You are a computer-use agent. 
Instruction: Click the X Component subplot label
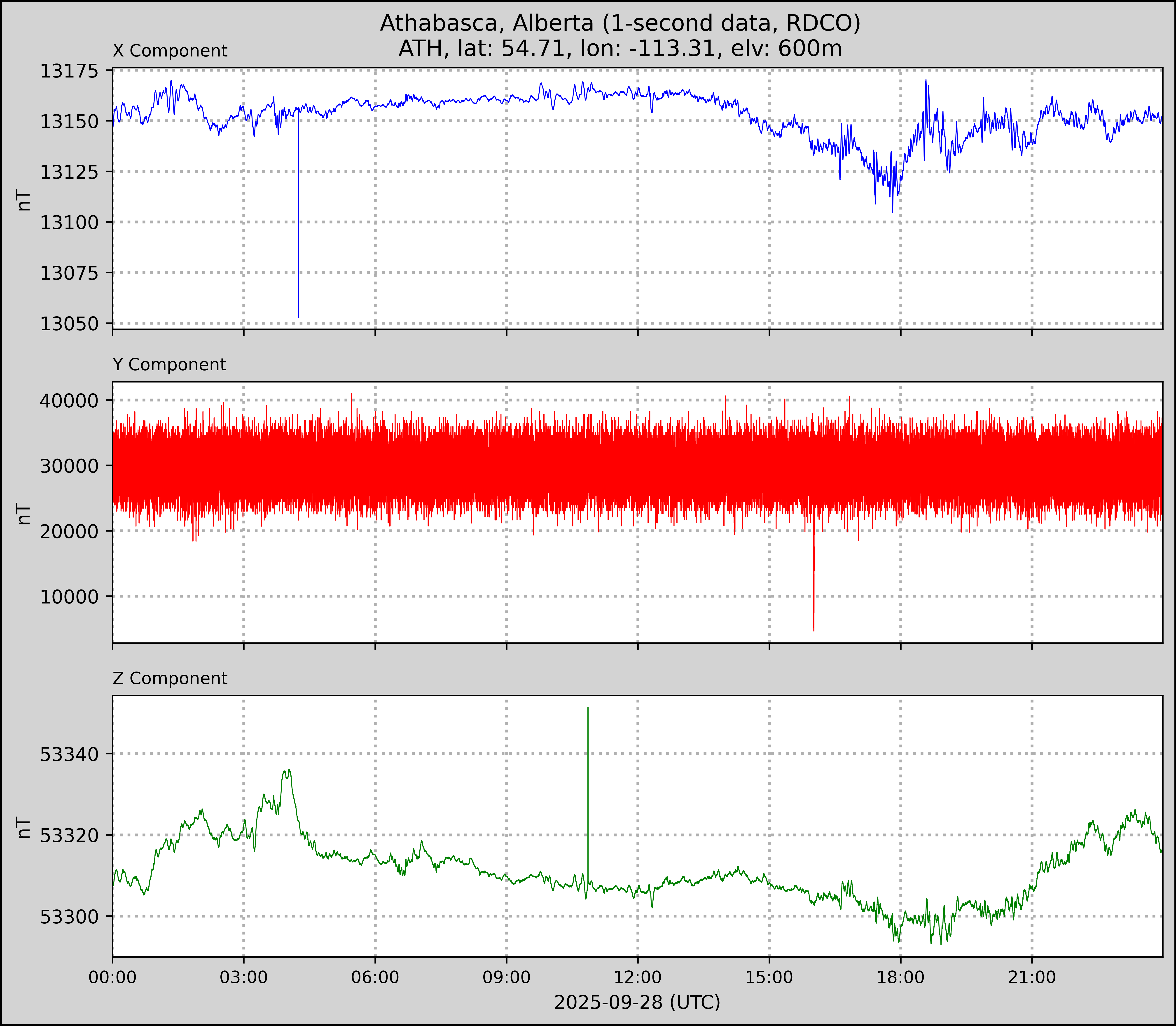click(x=170, y=51)
